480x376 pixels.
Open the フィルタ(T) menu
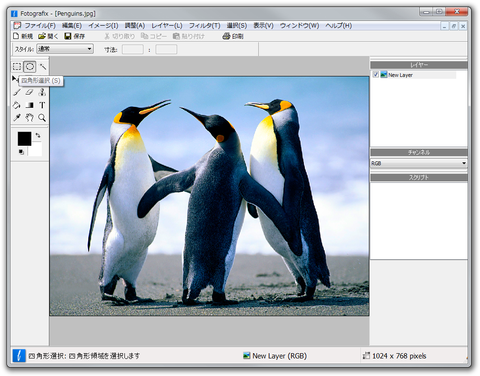205,26
